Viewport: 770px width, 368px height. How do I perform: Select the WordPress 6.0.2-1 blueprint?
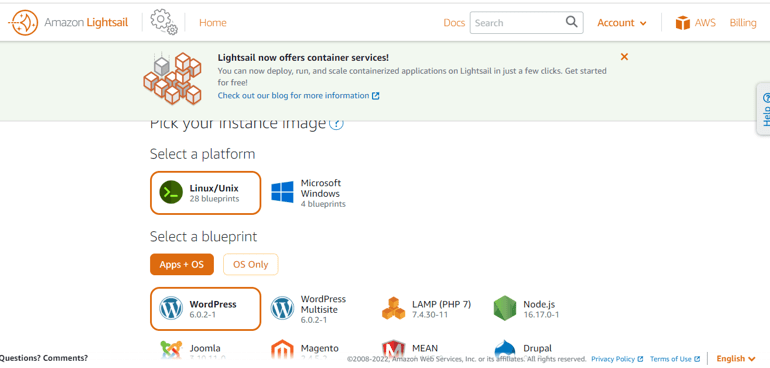tap(205, 309)
